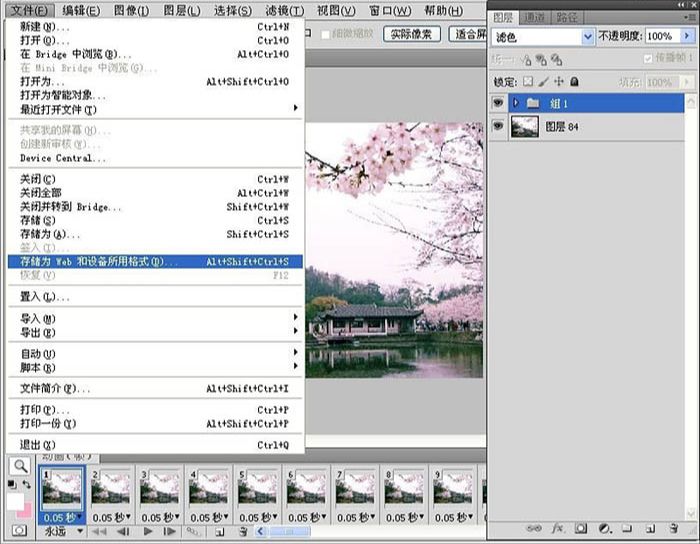This screenshot has width=700, height=544.
Task: Choose 存储为 Save As menu item
Action: pyautogui.click(x=155, y=234)
